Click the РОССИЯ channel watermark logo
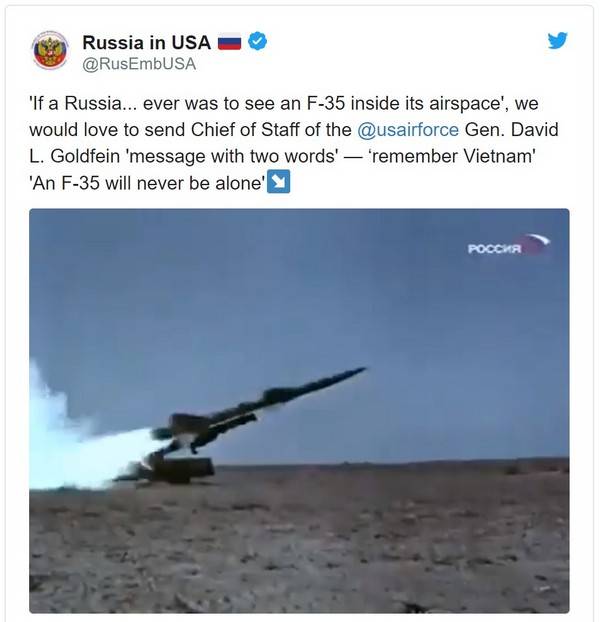The image size is (600, 622). (509, 245)
